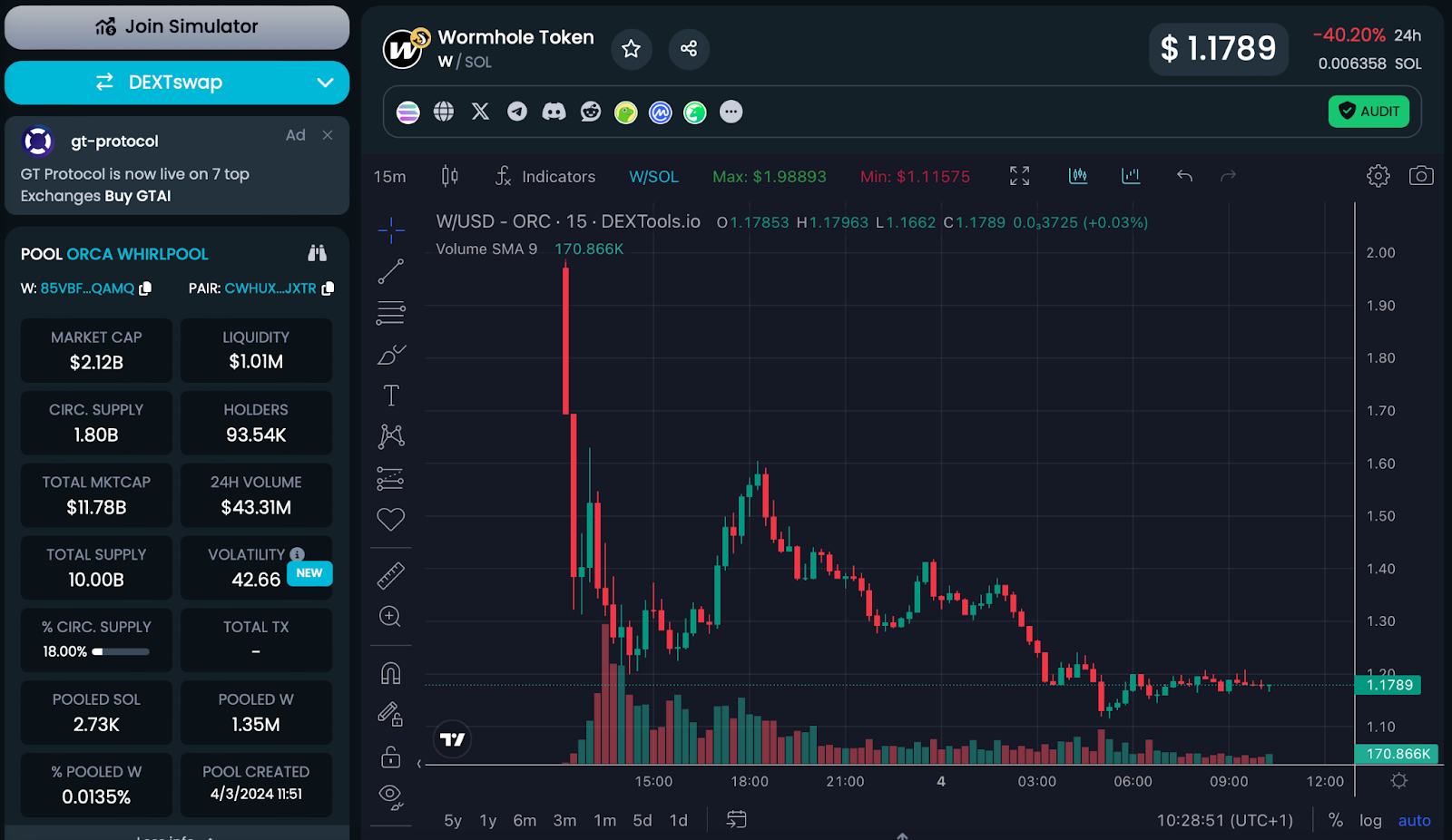Viewport: 1452px width, 840px height.
Task: Open the Indicators menu
Action: pyautogui.click(x=545, y=177)
